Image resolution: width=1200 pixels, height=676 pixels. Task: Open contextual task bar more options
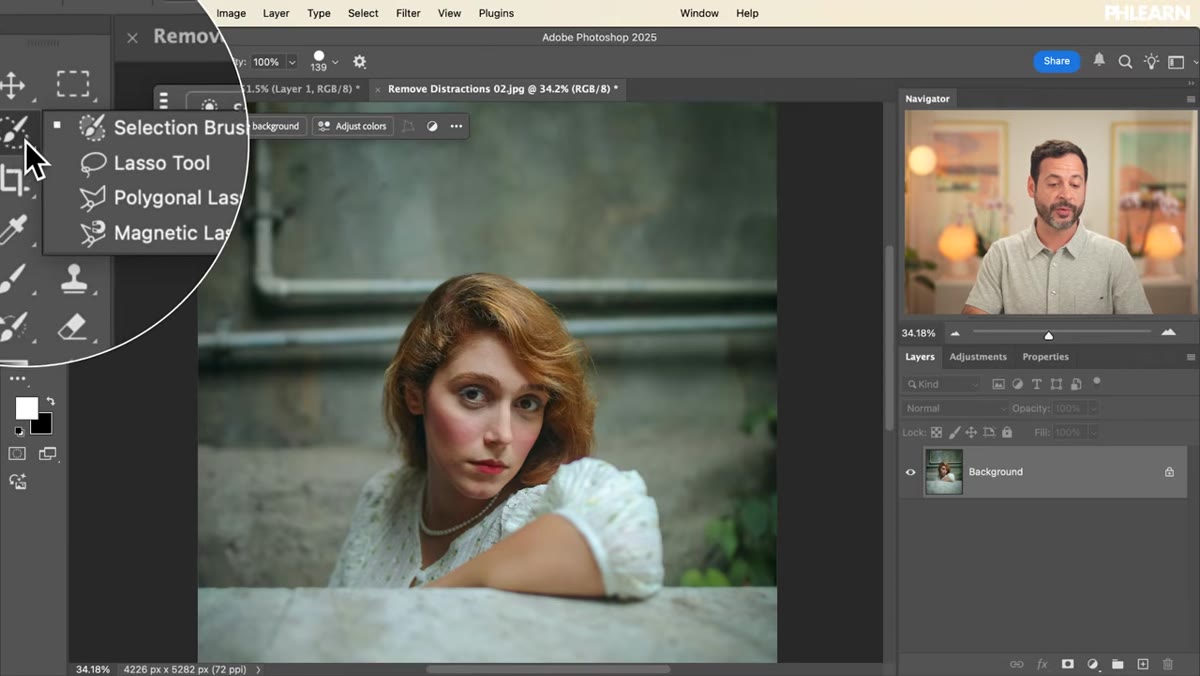click(x=456, y=126)
